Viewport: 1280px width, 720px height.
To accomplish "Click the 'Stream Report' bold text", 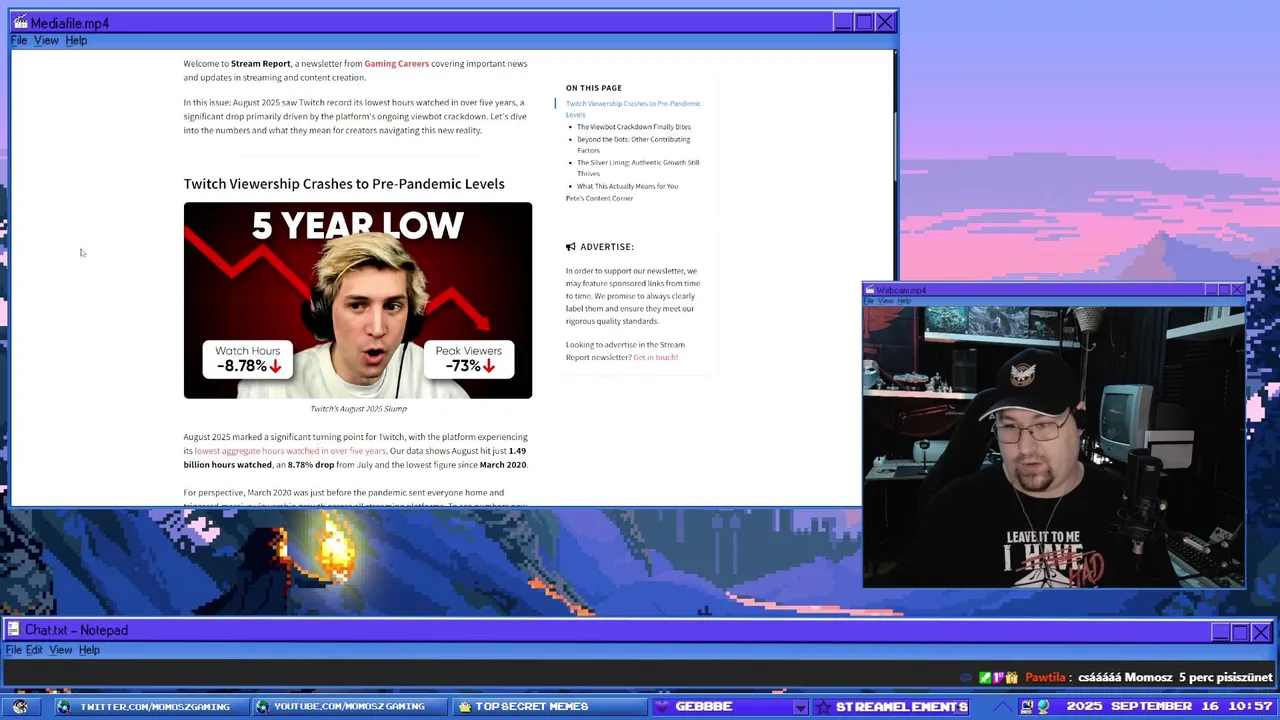I will pos(261,64).
